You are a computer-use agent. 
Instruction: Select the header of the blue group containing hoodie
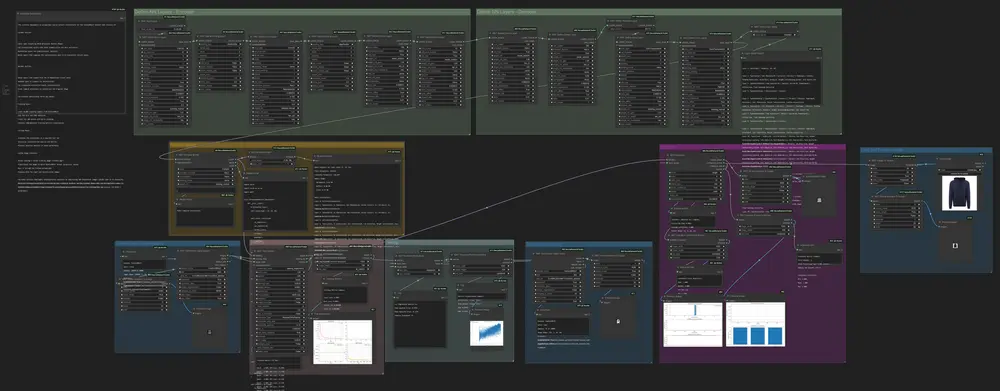[x=926, y=150]
